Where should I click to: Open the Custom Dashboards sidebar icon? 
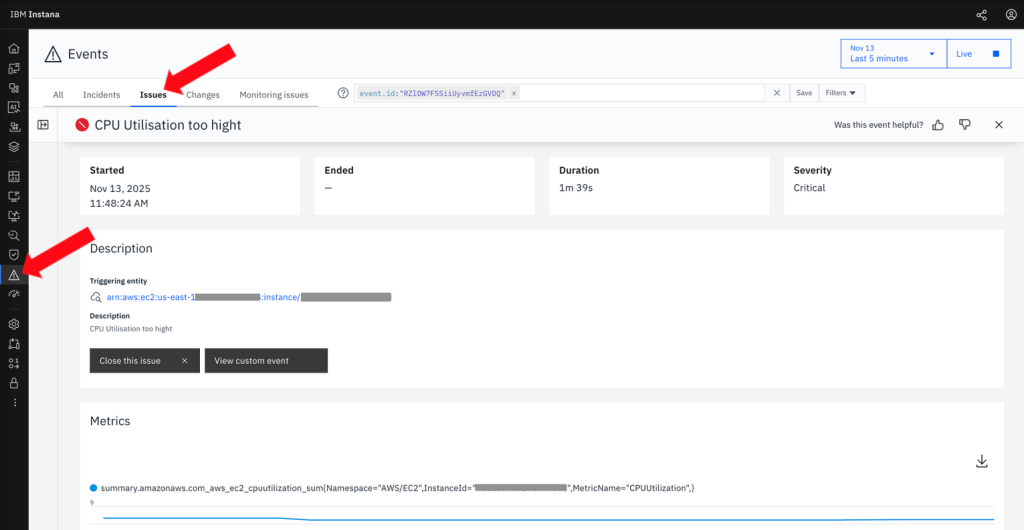coord(14,176)
